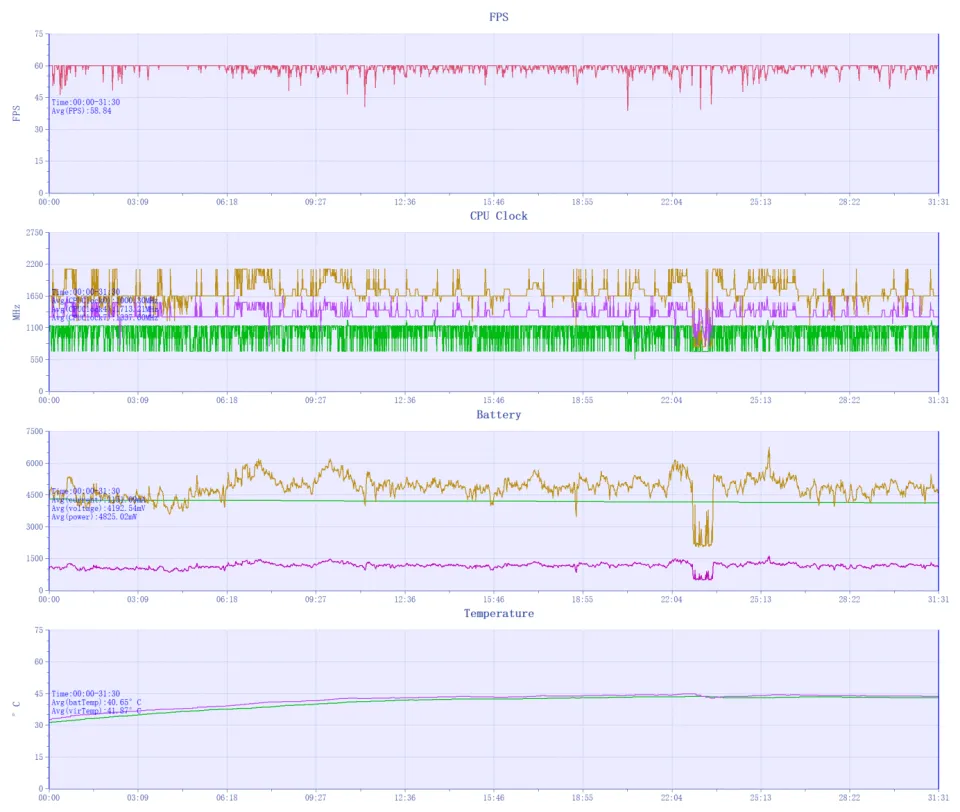Select the Avg(virTemp) legend entry in Temperature chart
The width and height of the screenshot is (960, 812).
[x=96, y=711]
